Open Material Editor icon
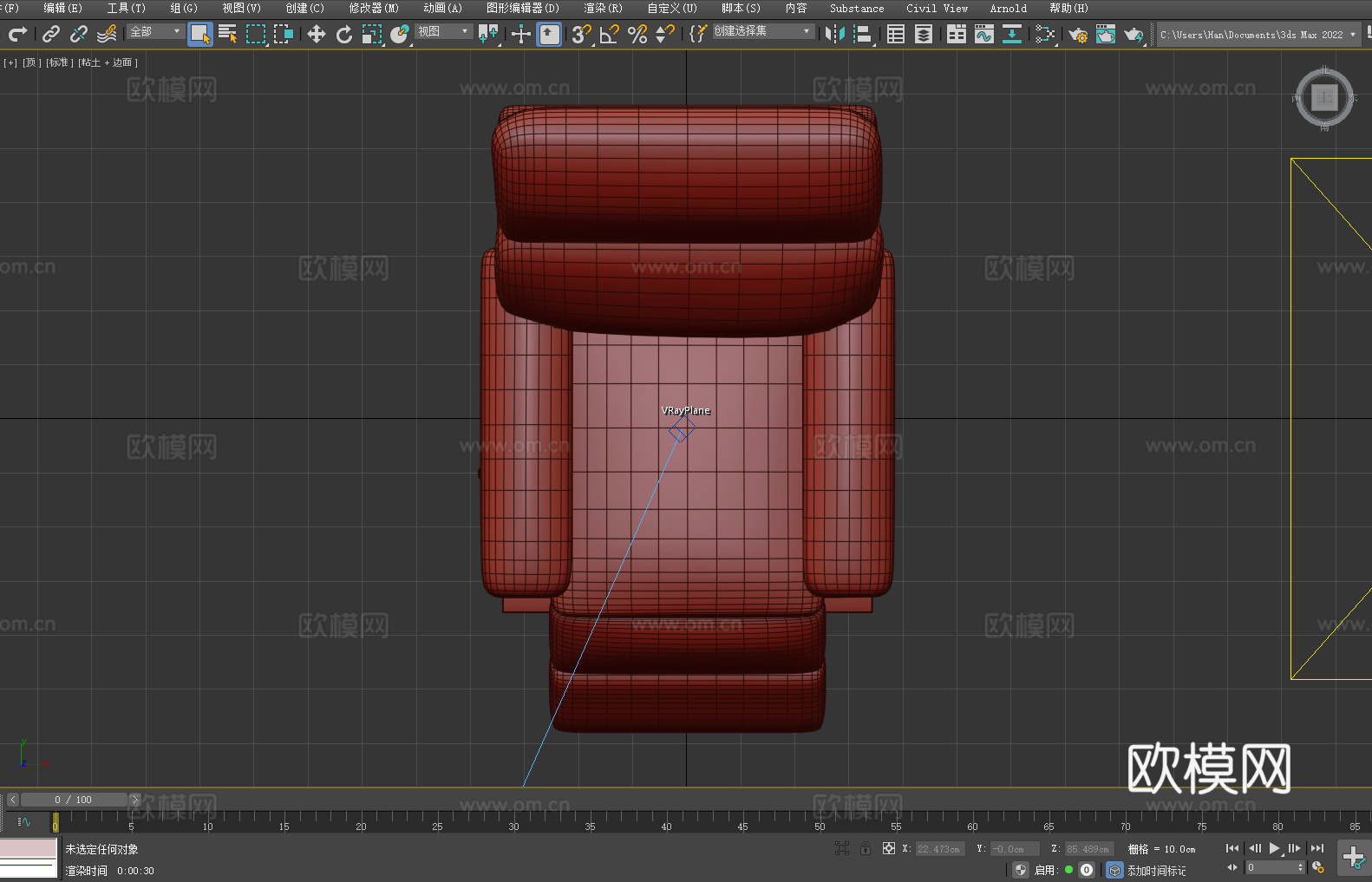This screenshot has width=1372, height=882. pos(1045,34)
